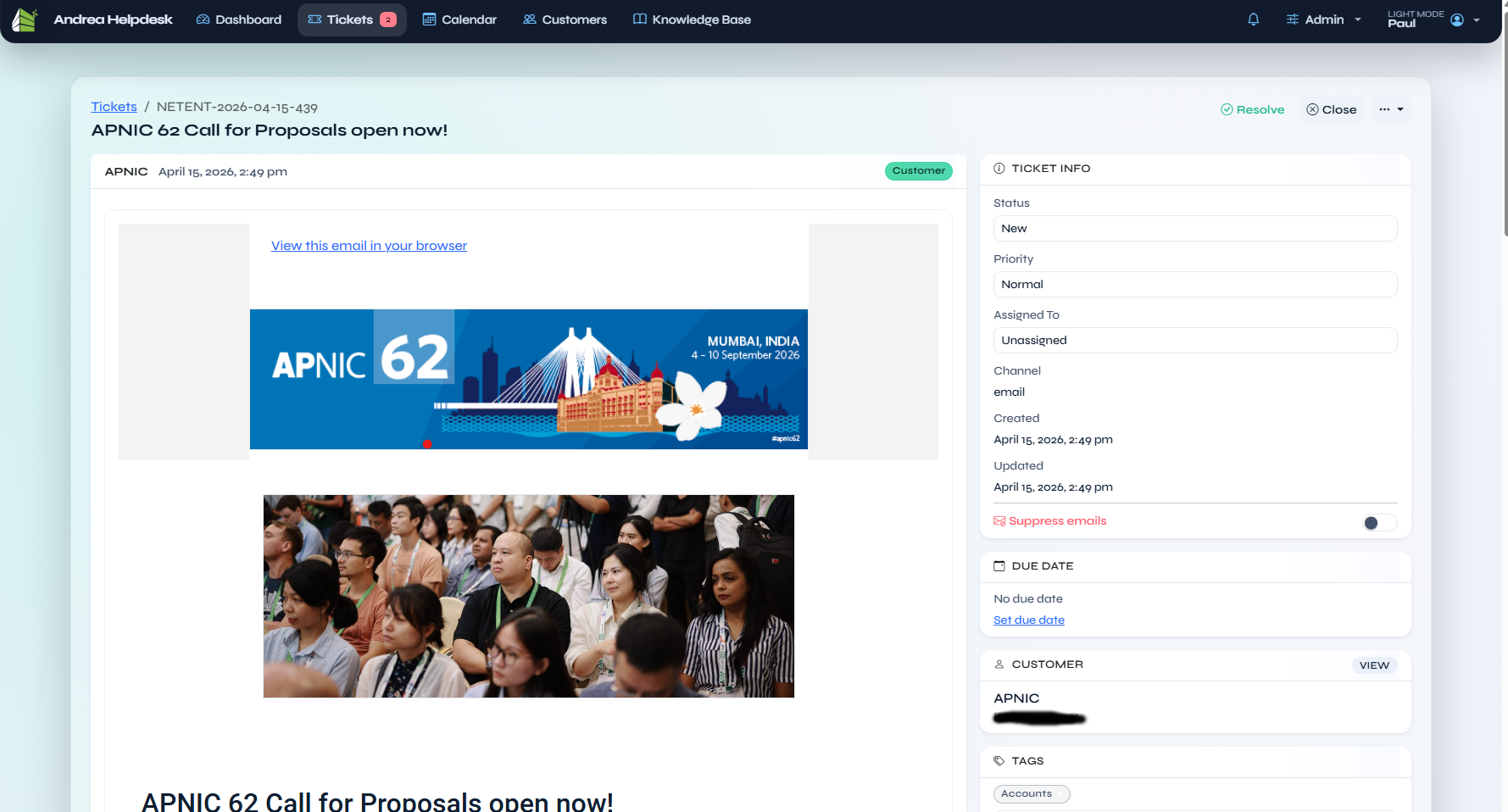Go to the Dashboard nav item
The height and width of the screenshot is (812, 1508).
pyautogui.click(x=239, y=19)
